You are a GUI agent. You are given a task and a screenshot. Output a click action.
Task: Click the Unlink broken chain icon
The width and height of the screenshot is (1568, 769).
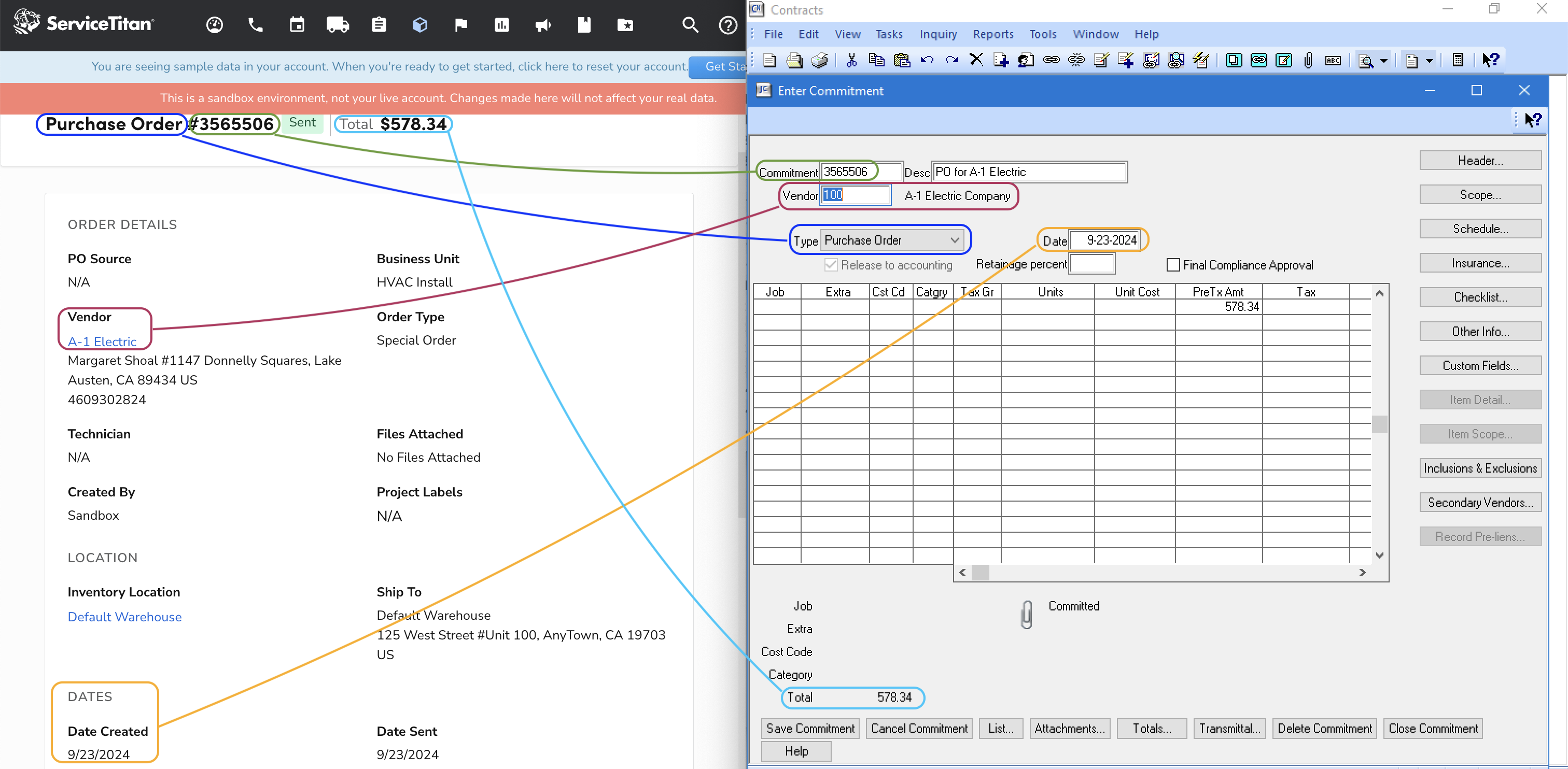point(1076,60)
